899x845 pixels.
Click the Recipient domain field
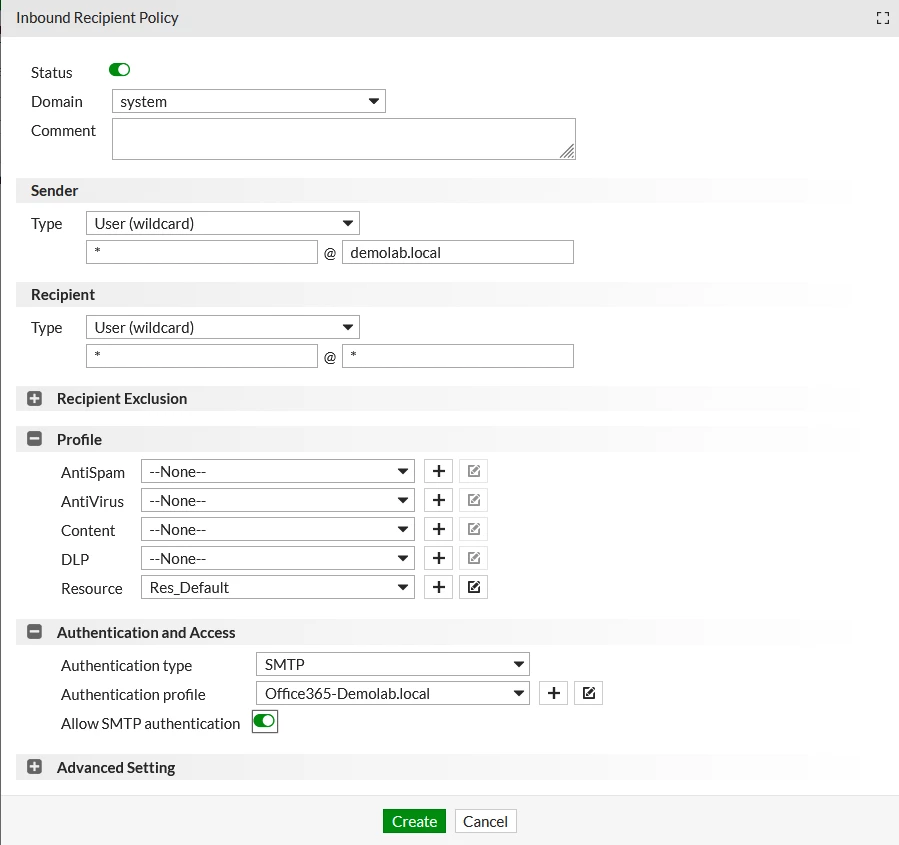pos(458,356)
